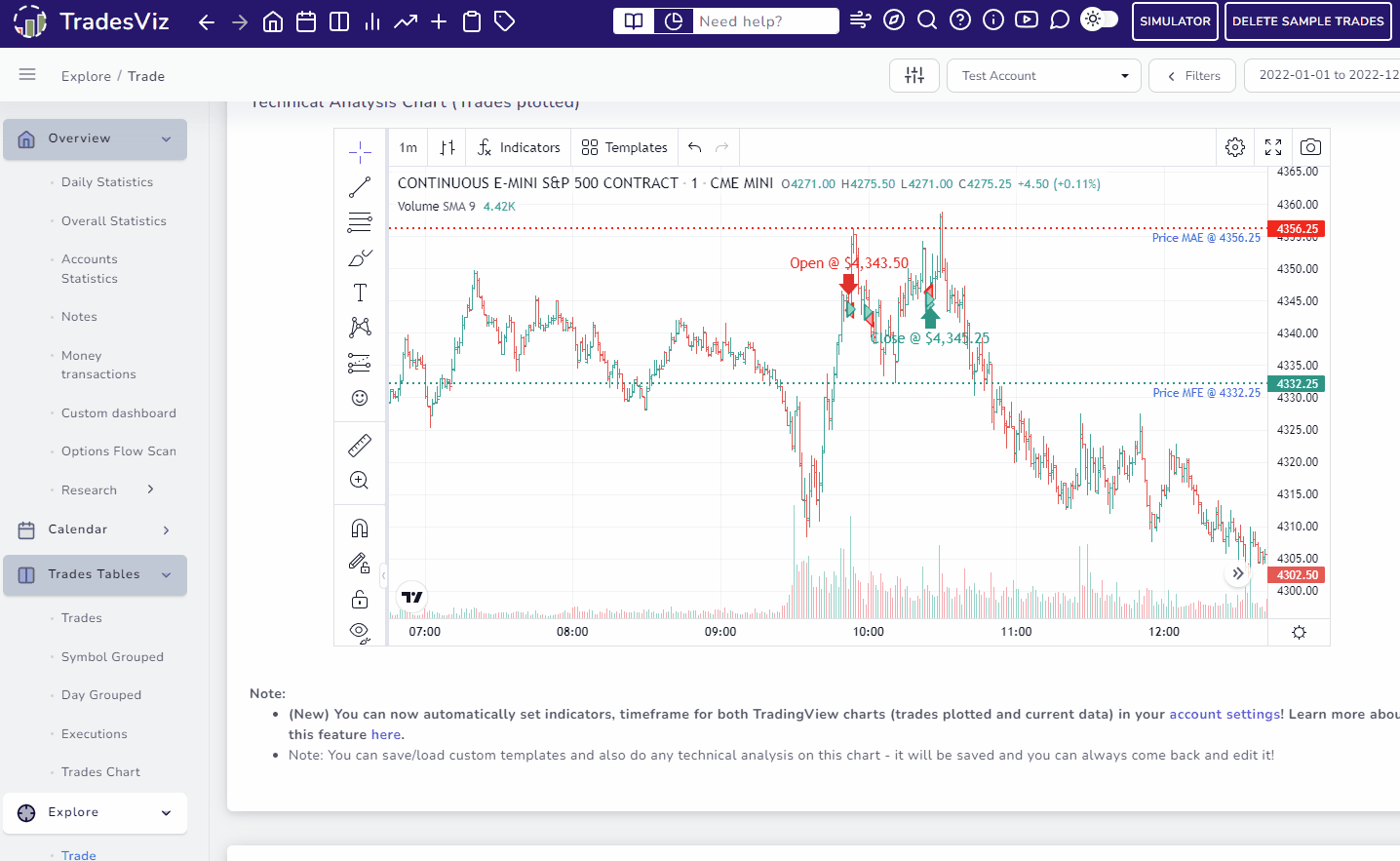Open chart settings gear
Screen dimensions: 1400x861
tap(1235, 147)
